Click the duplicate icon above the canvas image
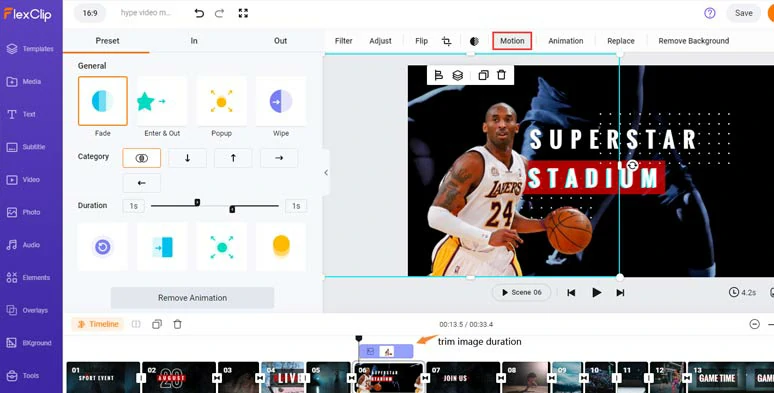 [483, 75]
